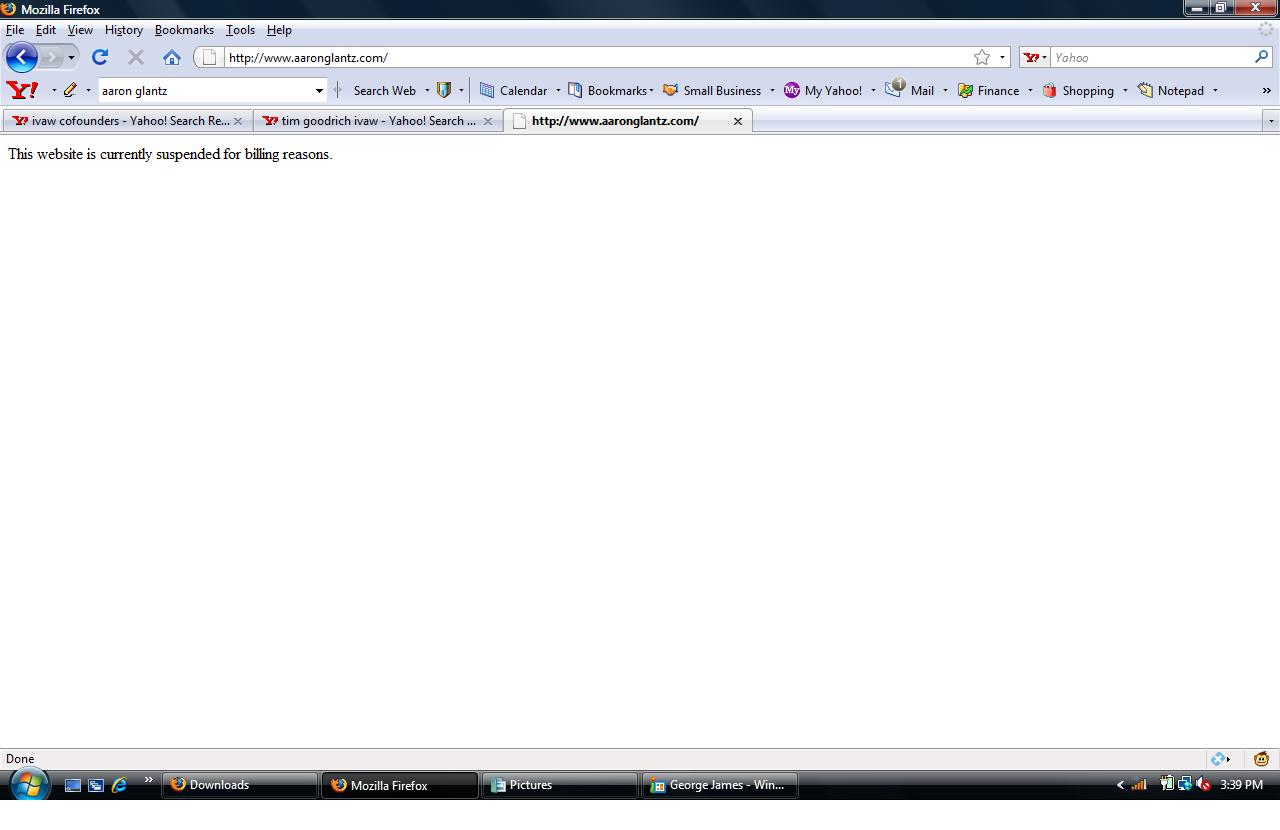Screen dimensions: 1280x830
Task: Reload the current page
Action: click(100, 57)
